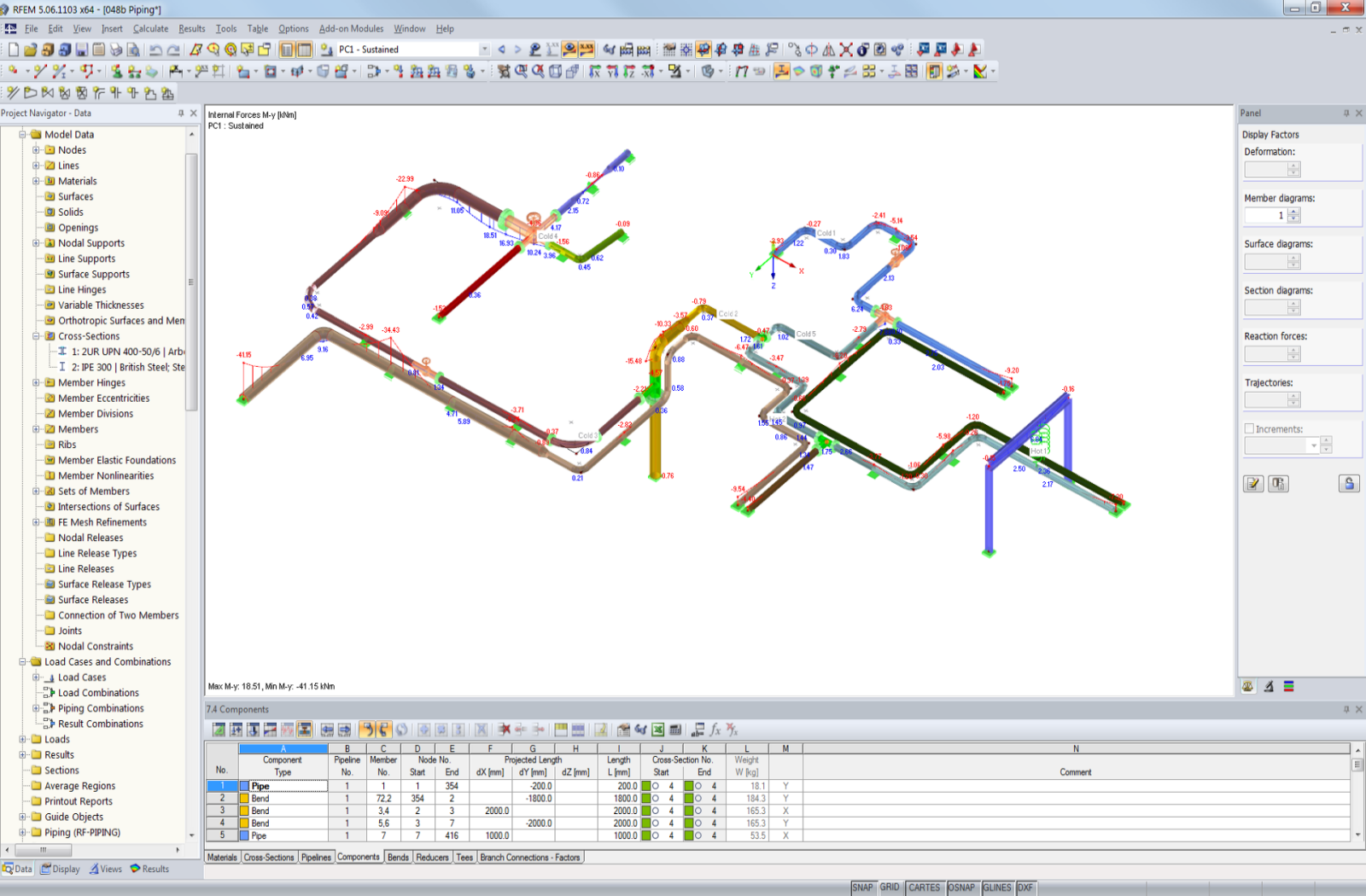Screen dimensions: 1366x896
Task: Enable the Increments checkbox
Action: coord(1249,429)
